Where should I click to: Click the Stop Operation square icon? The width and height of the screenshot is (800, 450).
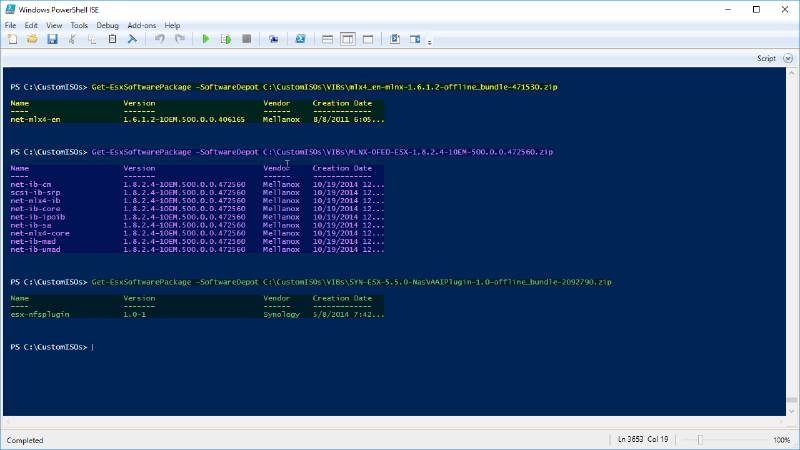point(246,39)
